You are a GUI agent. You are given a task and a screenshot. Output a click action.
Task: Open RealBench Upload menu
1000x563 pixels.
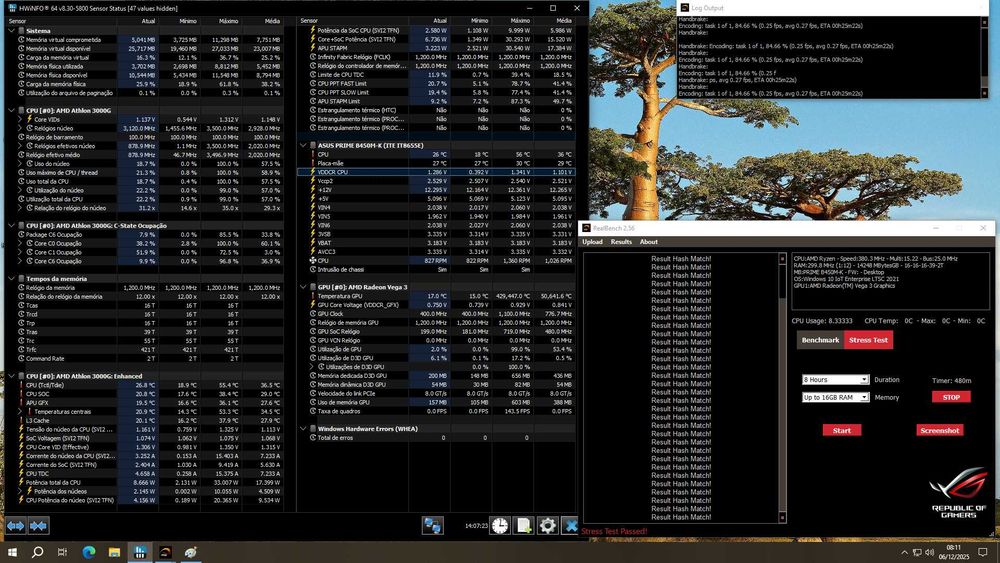(592, 242)
